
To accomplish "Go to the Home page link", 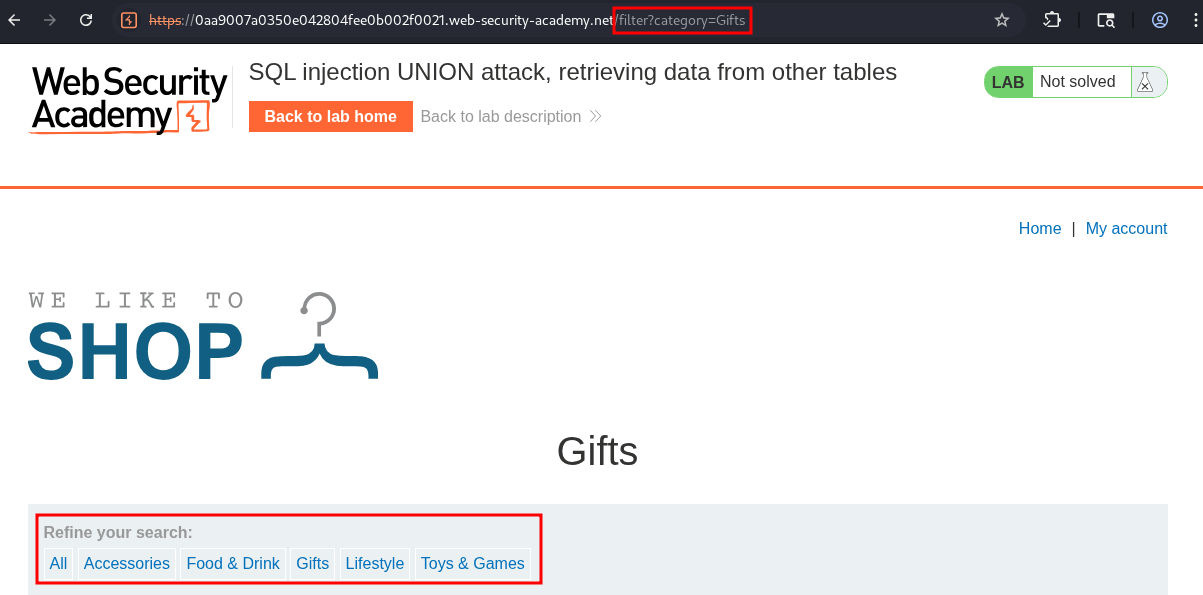I will click(1039, 229).
